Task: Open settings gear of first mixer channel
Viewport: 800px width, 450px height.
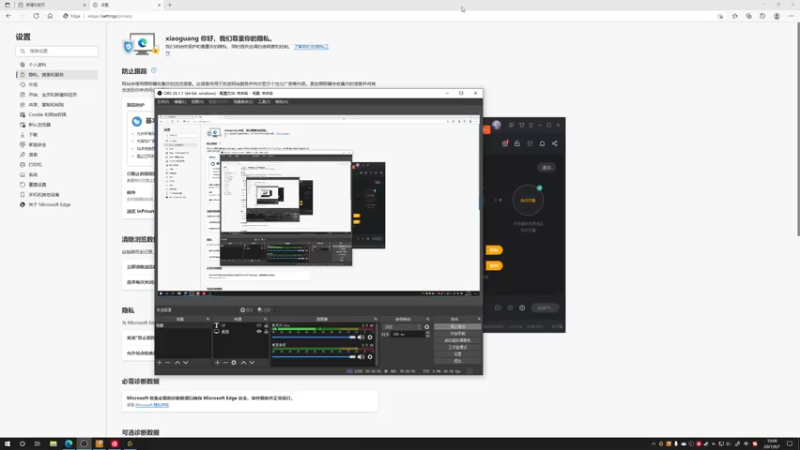Action: click(x=370, y=337)
